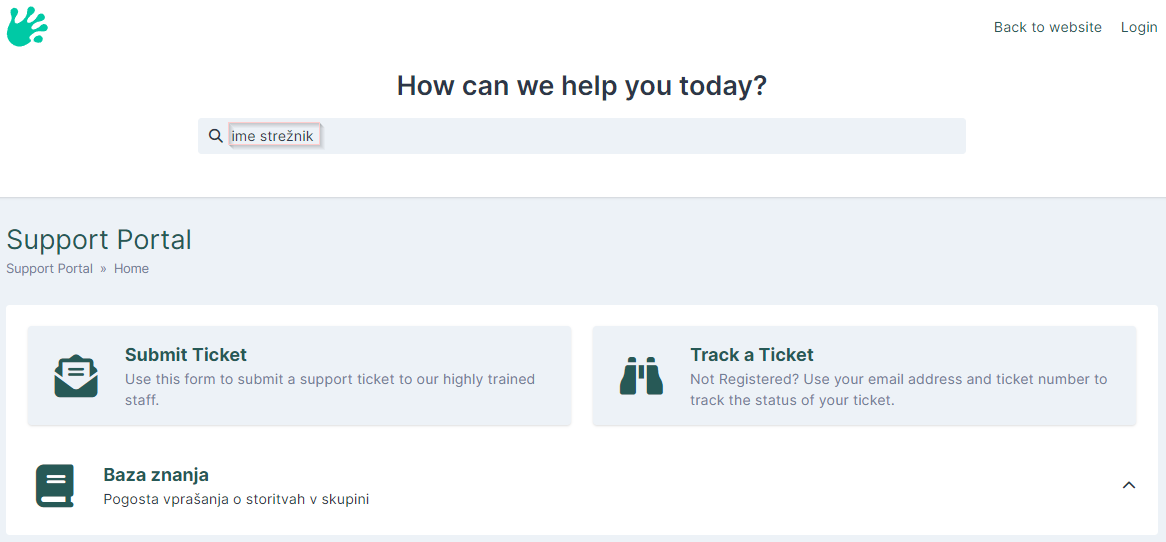This screenshot has width=1166, height=542.
Task: Open the Track a Ticket title link
Action: click(752, 355)
